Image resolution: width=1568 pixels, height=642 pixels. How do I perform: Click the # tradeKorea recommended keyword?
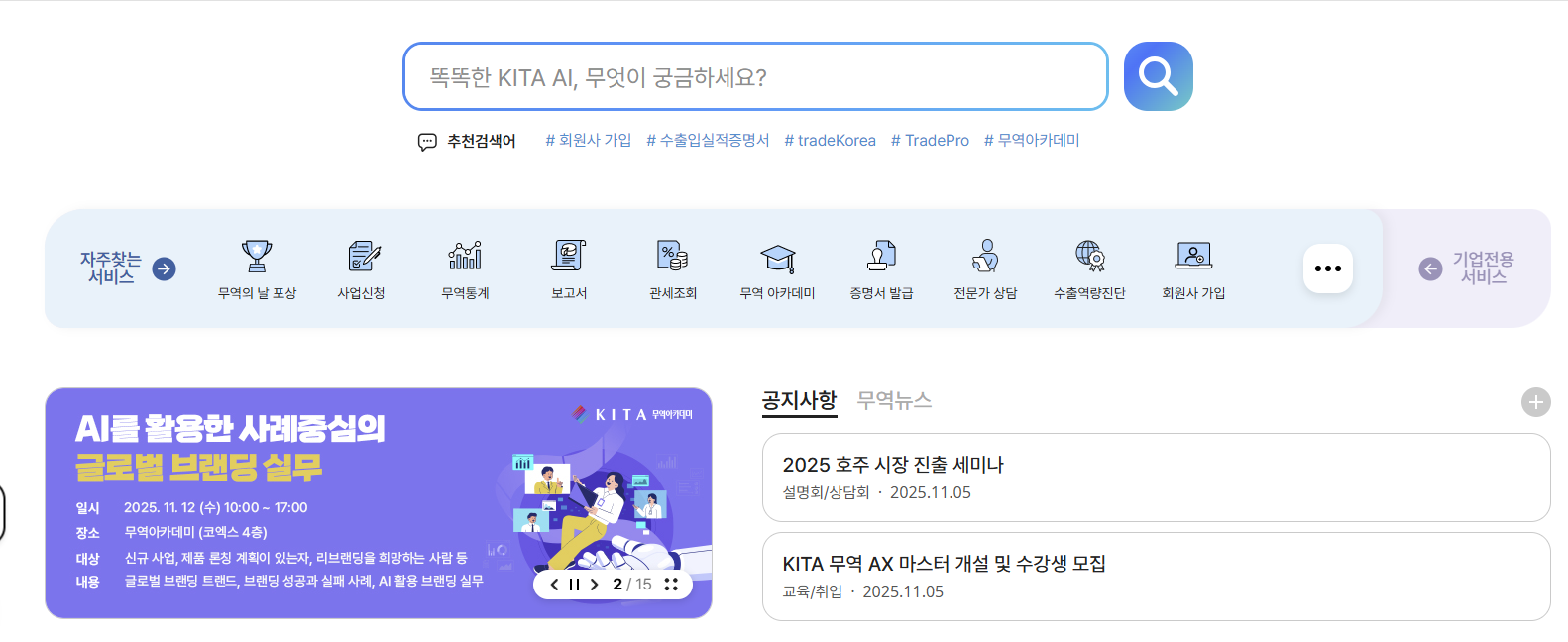tap(830, 141)
